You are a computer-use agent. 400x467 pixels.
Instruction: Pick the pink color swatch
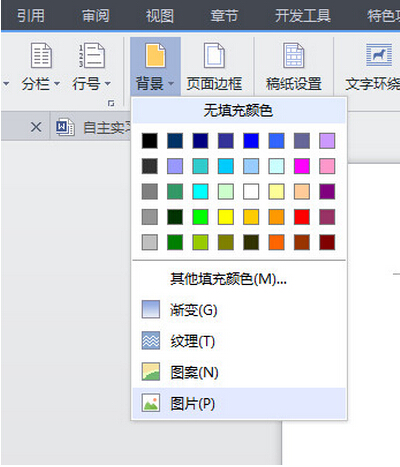pyautogui.click(x=327, y=166)
